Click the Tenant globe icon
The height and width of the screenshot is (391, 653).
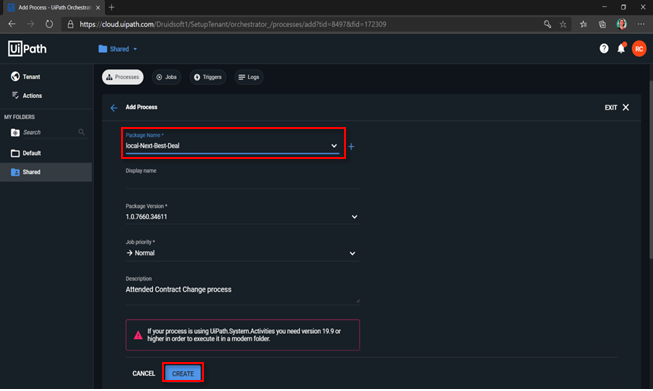point(15,77)
